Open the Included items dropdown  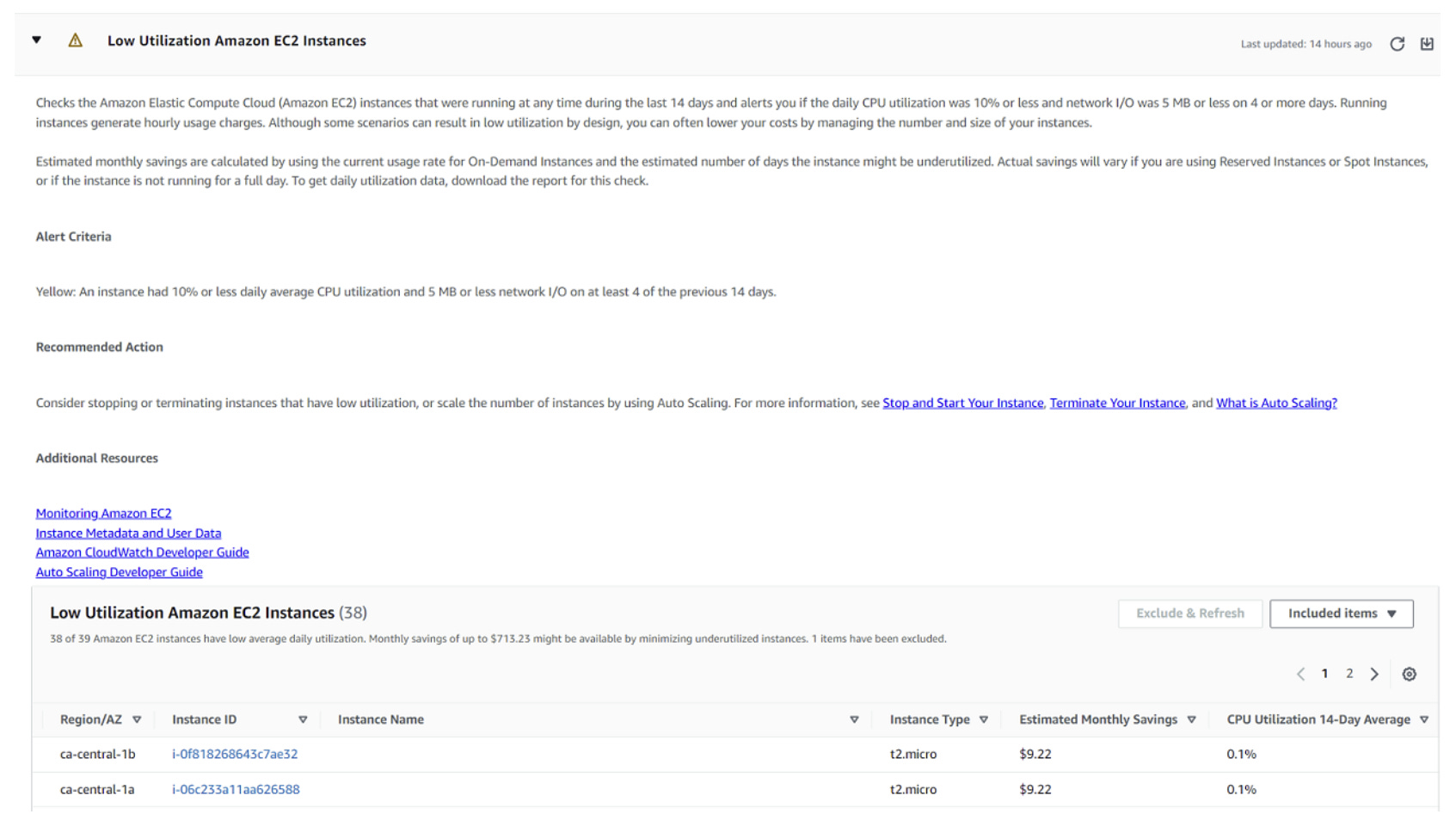1341,614
